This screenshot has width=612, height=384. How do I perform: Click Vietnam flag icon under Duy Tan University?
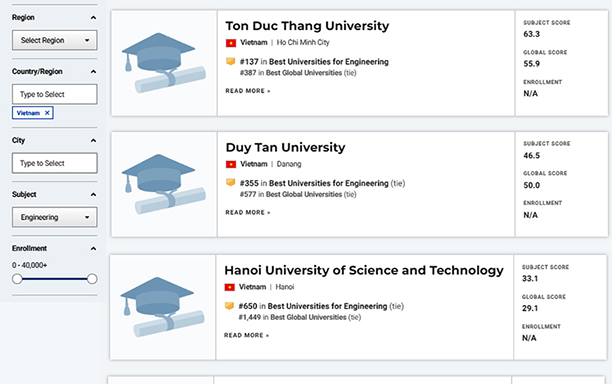click(x=231, y=164)
